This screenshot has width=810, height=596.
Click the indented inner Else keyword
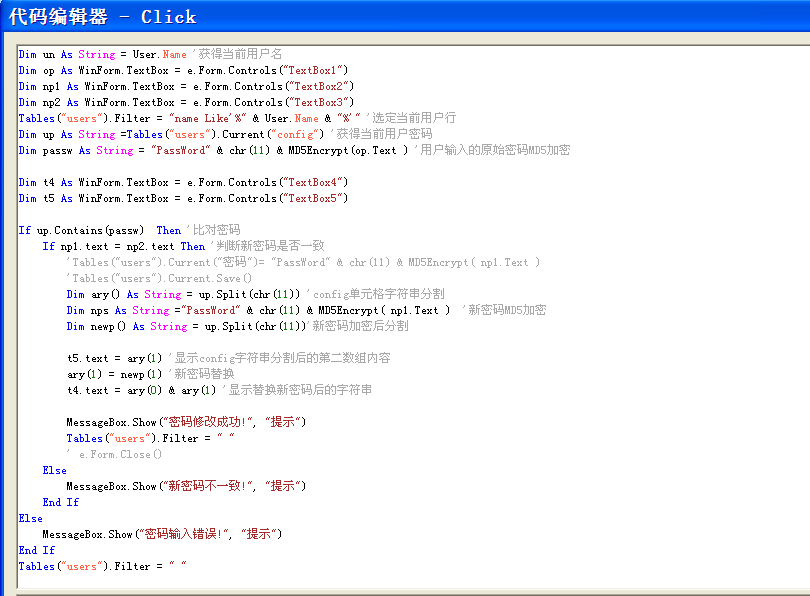(x=54, y=470)
